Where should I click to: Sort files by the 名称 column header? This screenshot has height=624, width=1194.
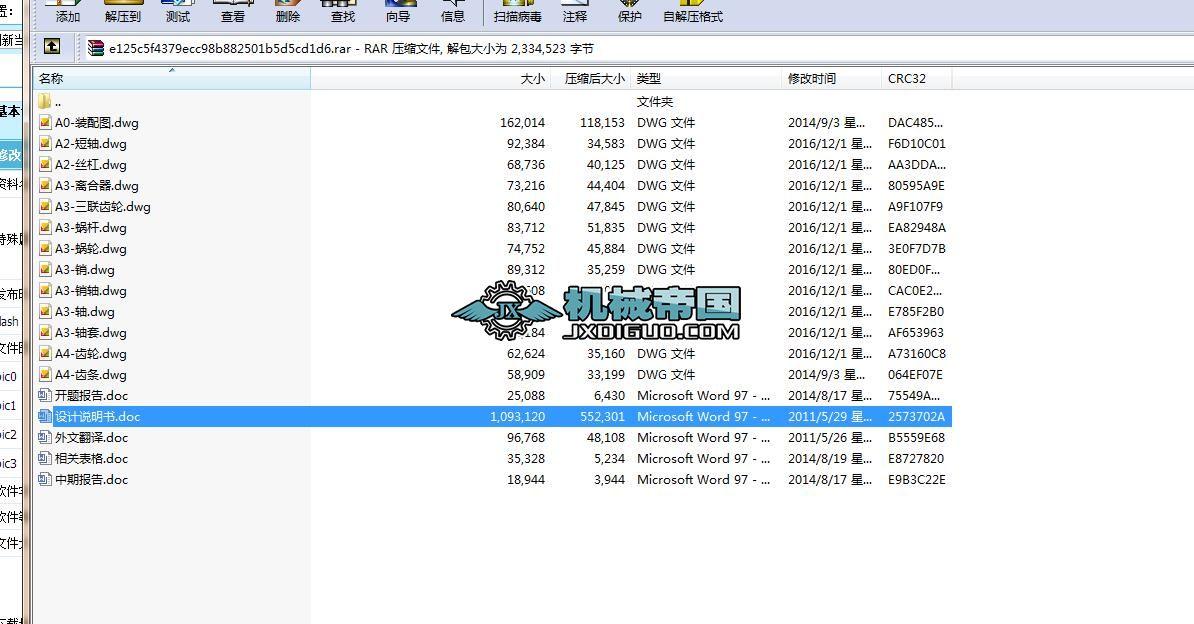[x=171, y=78]
